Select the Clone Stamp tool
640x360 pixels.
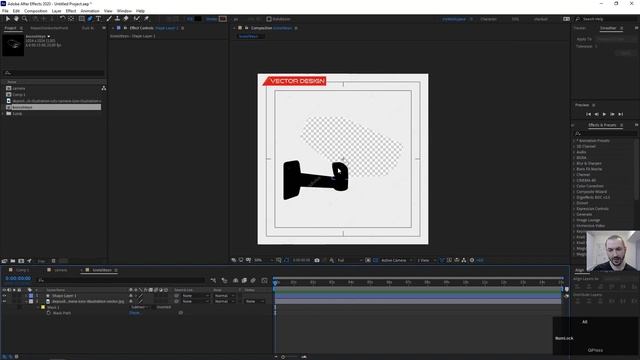click(x=118, y=19)
